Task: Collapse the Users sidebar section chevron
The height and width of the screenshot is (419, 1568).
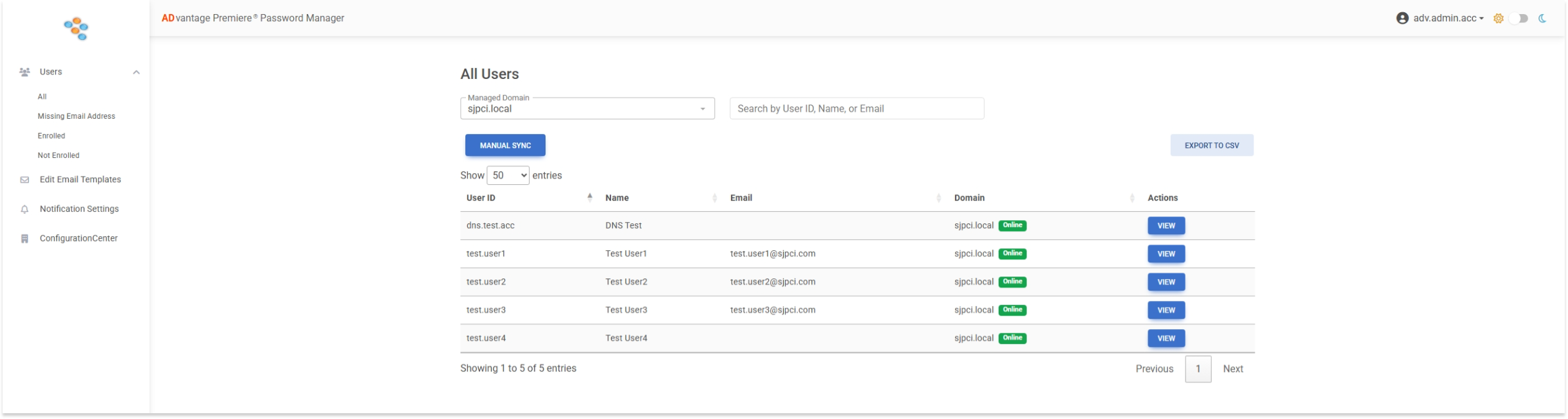Action: (136, 72)
